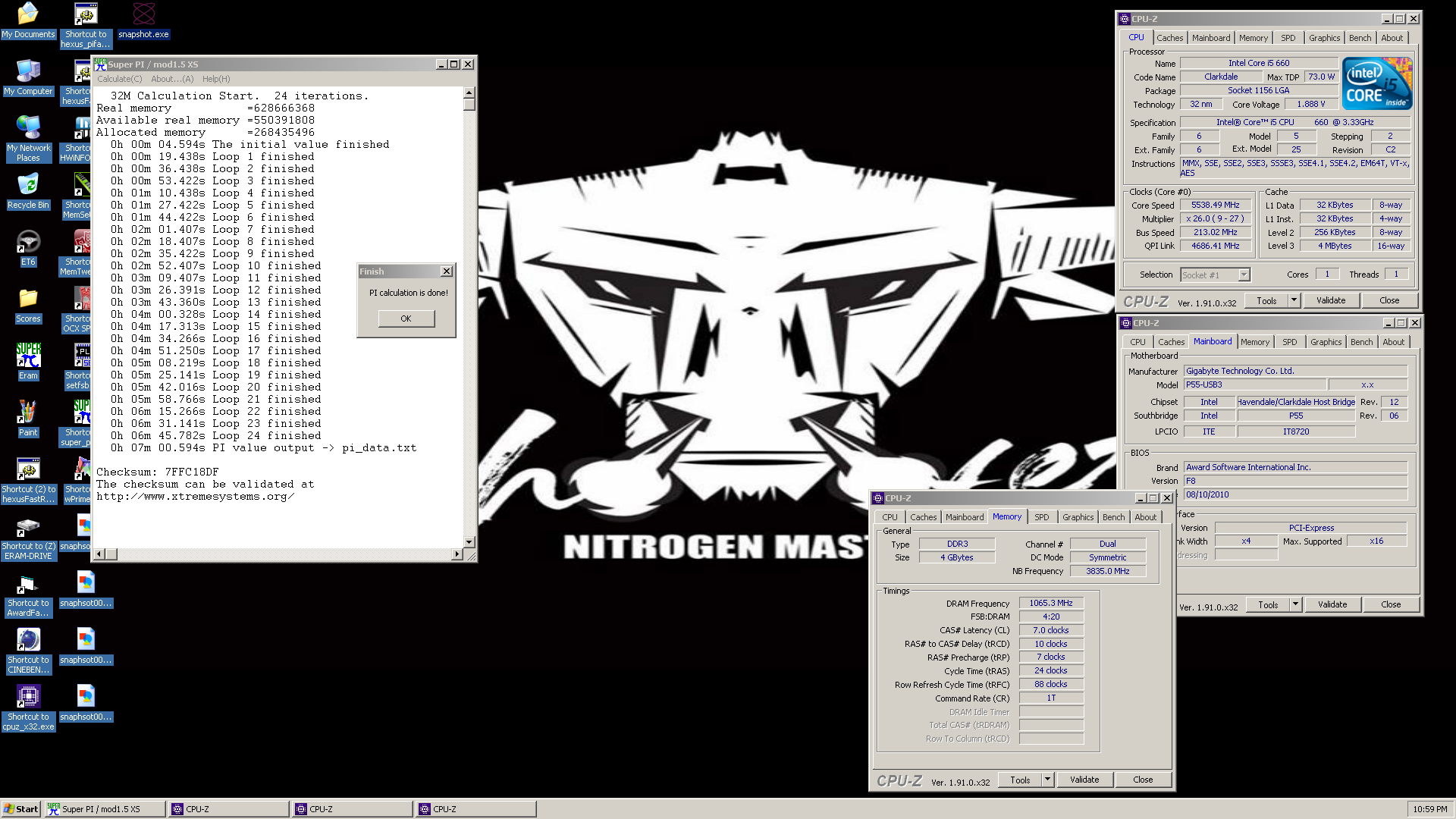The height and width of the screenshot is (819, 1456).
Task: Switch to Bench tab in CPU-Z Mainboard window
Action: tap(1361, 342)
